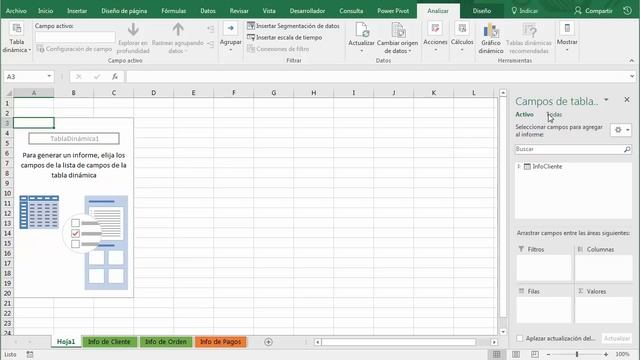Switch to the Insertar ribbon tab
Image resolution: width=640 pixels, height=360 pixels.
tap(77, 11)
